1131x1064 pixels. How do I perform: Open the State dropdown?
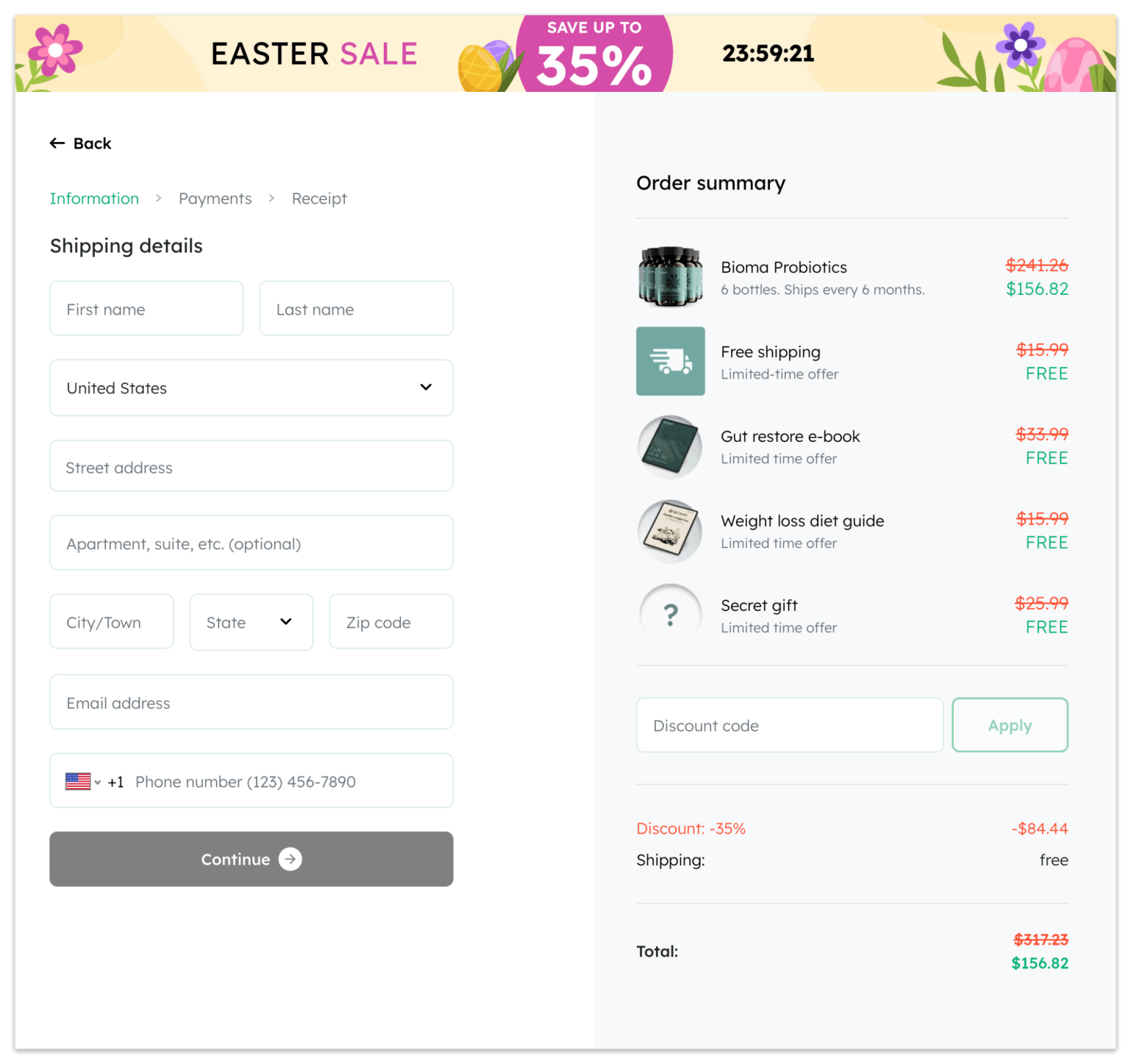point(251,621)
